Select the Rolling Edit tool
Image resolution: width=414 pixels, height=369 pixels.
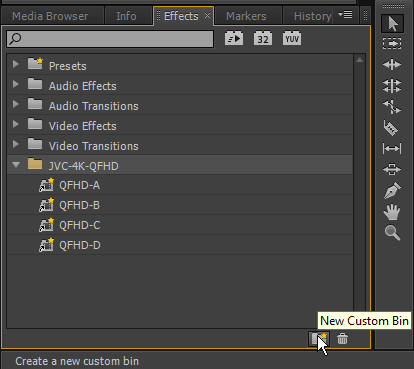[x=392, y=85]
